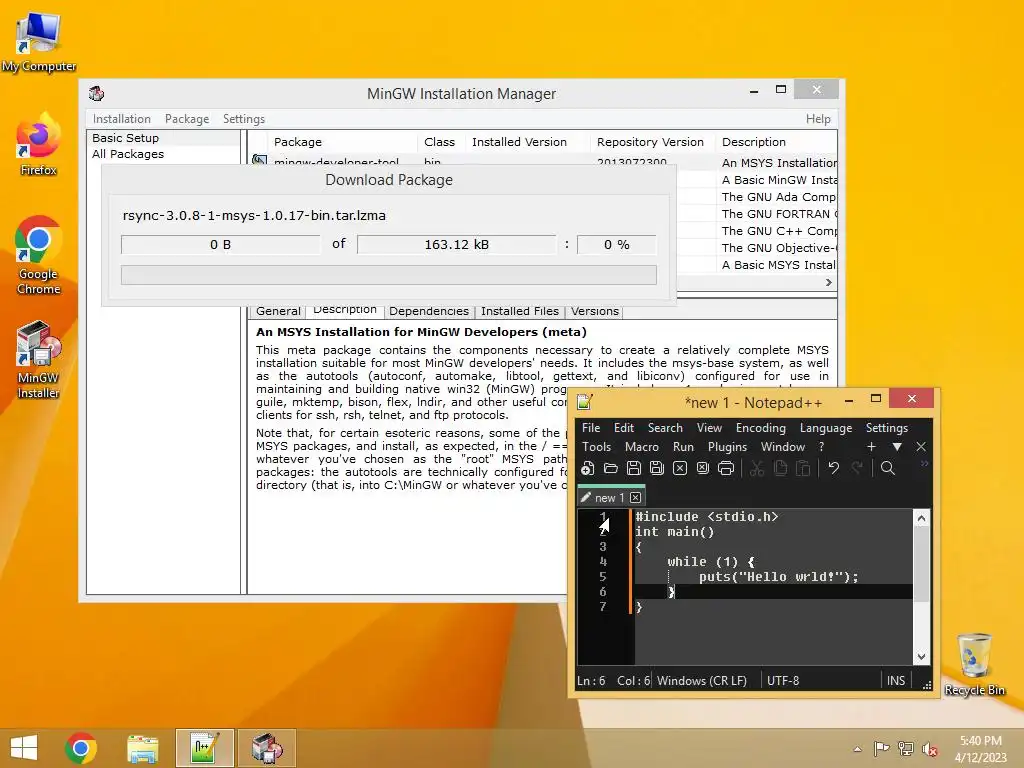Click the UTF-8 encoding status bar entry
Viewport: 1024px width, 768px height.
(783, 680)
